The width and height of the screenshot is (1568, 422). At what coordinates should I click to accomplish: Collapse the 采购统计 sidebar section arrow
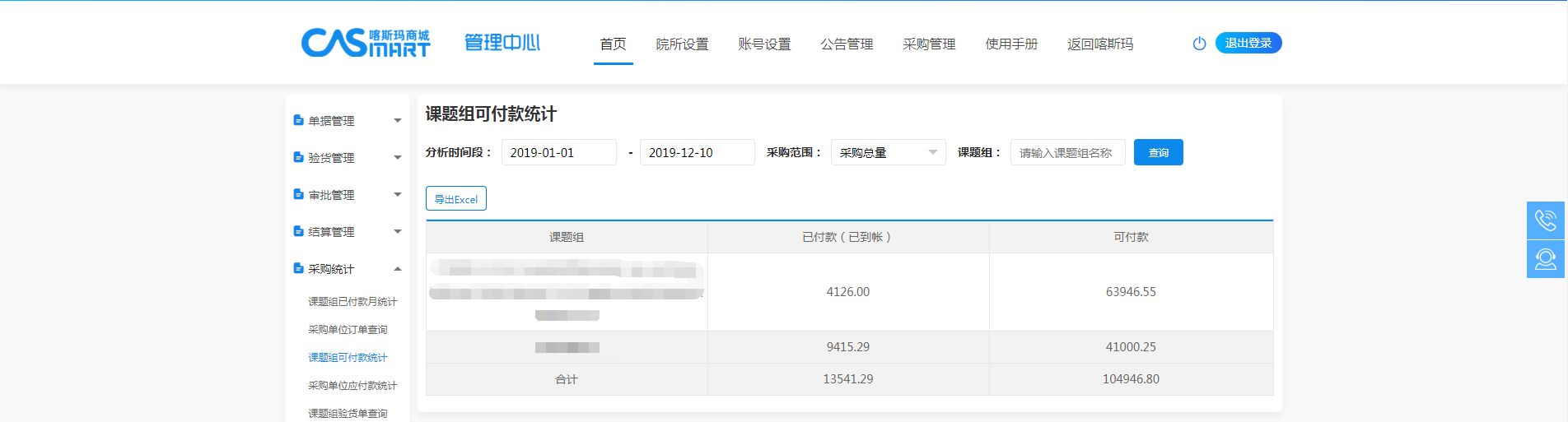[x=398, y=269]
